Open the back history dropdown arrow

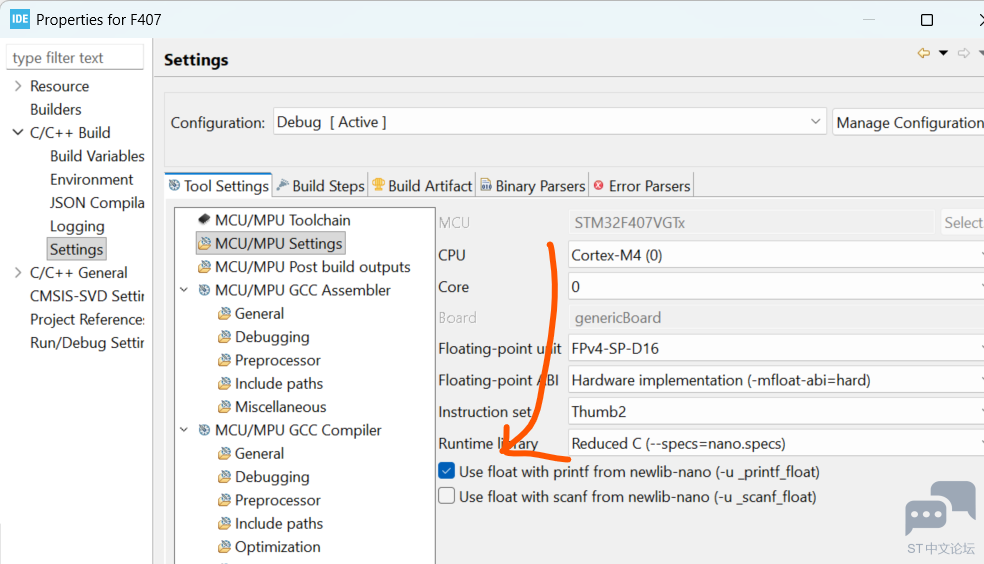click(x=943, y=53)
